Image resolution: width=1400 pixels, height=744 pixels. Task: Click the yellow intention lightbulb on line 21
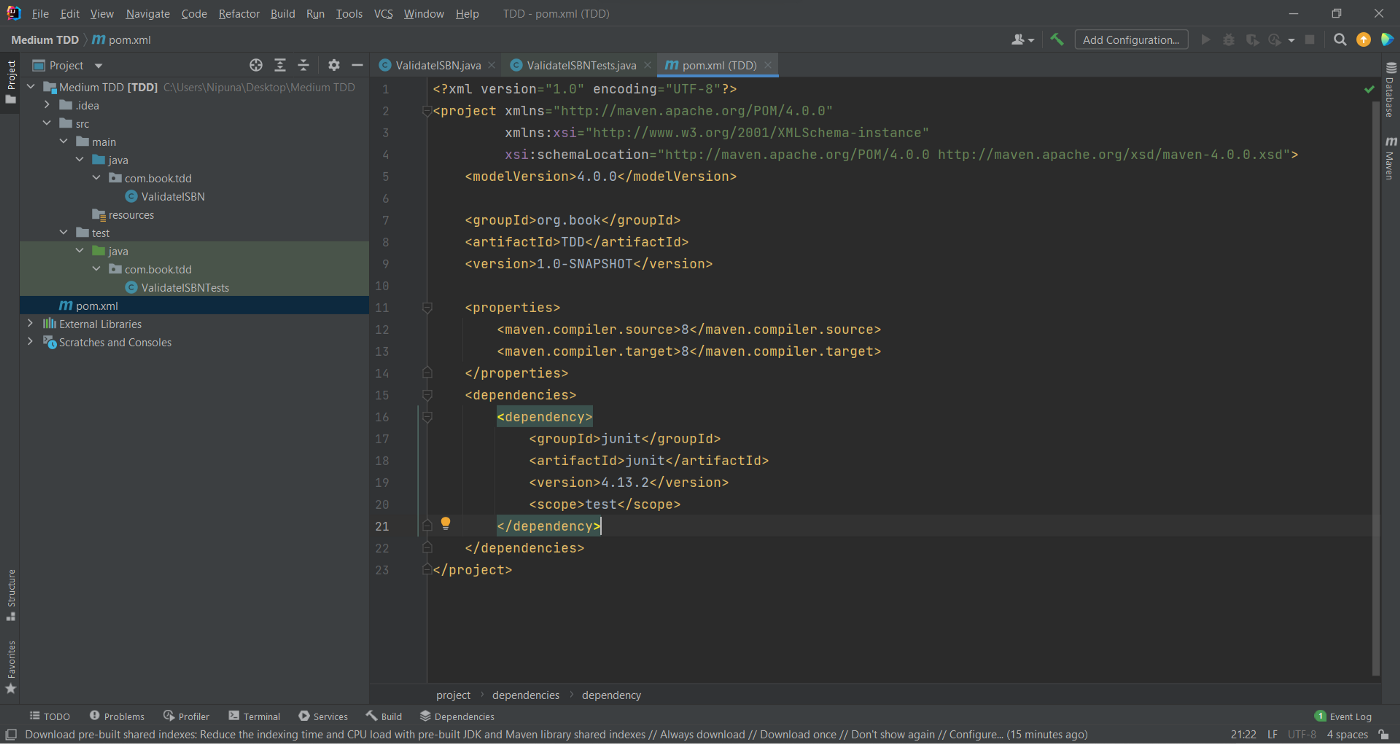coord(446,524)
